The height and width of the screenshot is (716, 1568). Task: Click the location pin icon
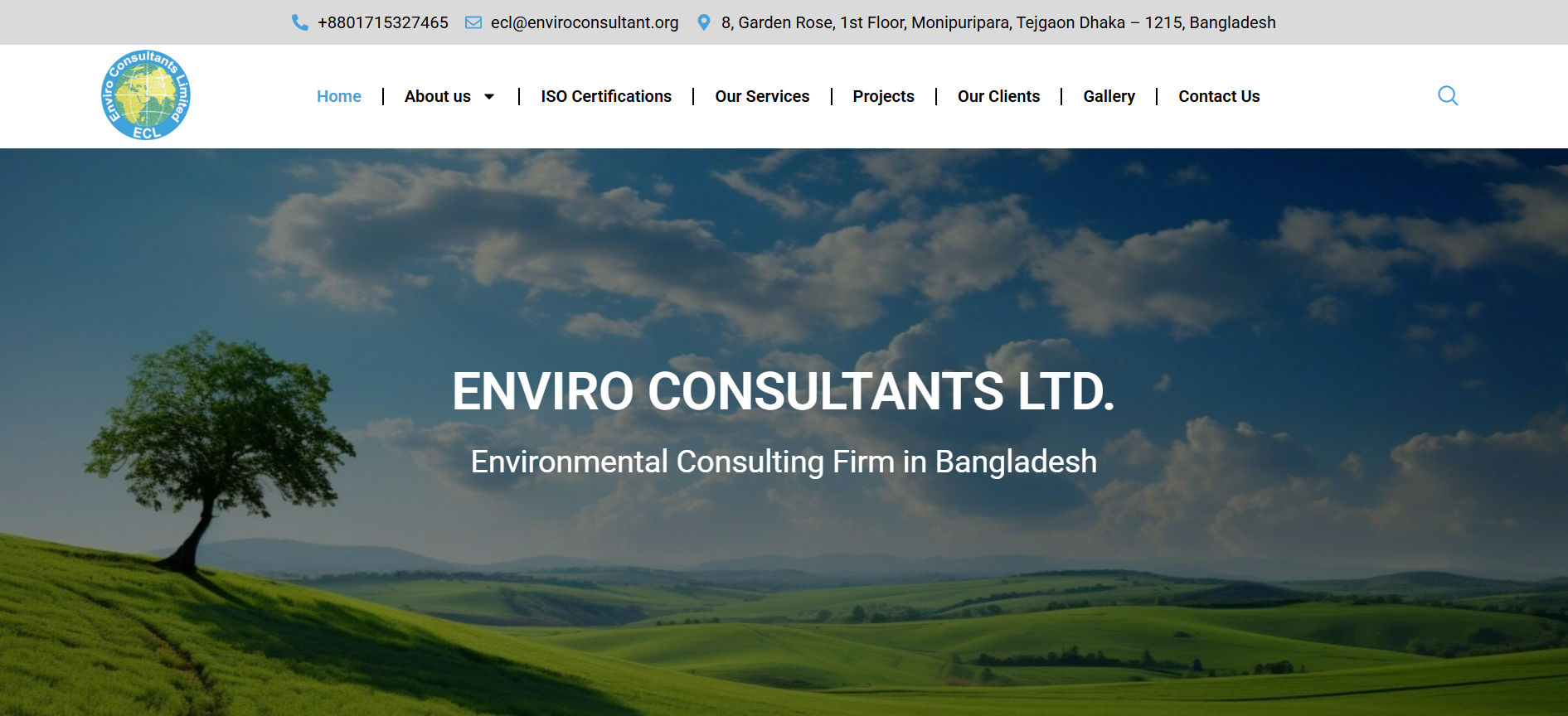coord(704,22)
